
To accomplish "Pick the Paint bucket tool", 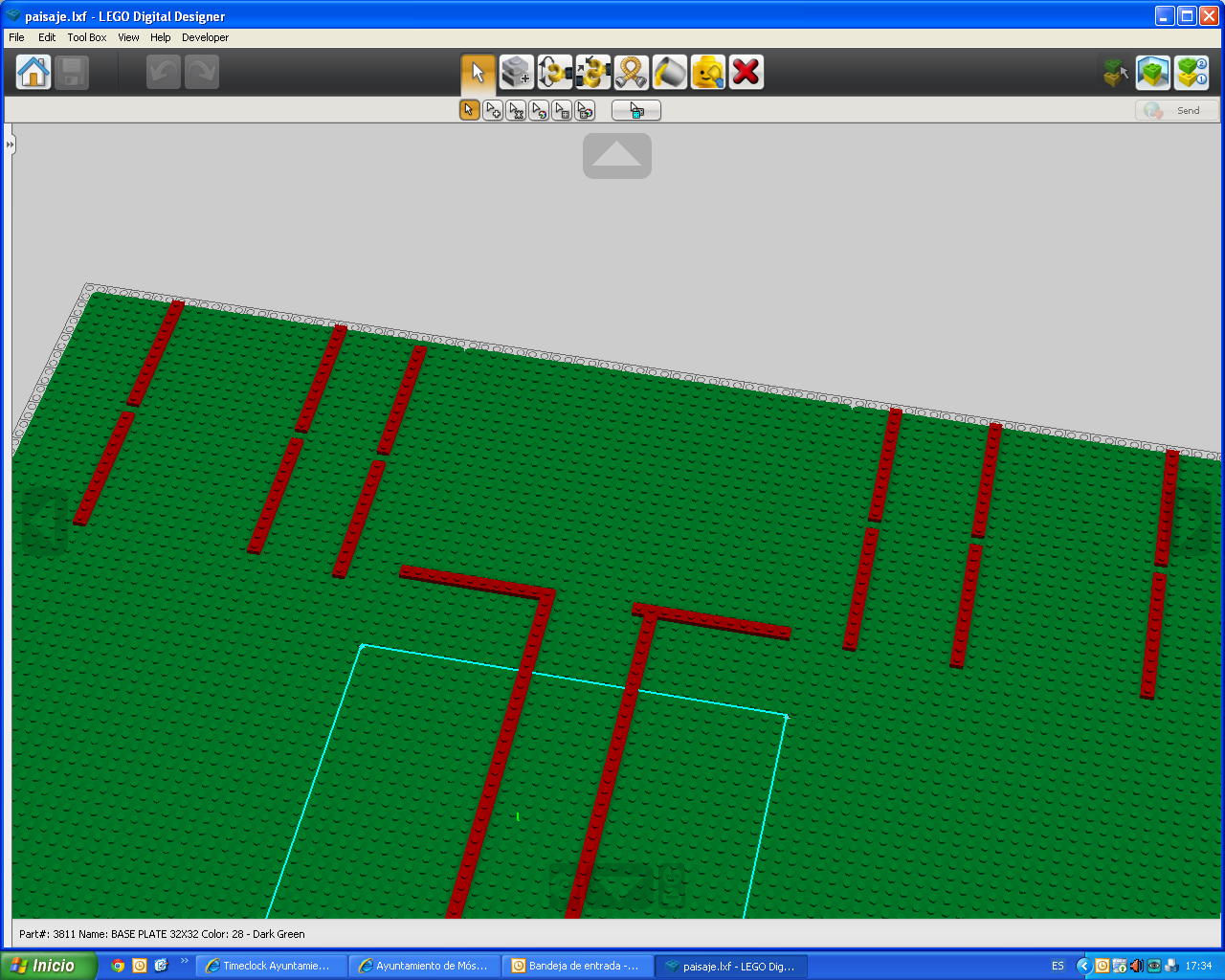I will [x=670, y=72].
